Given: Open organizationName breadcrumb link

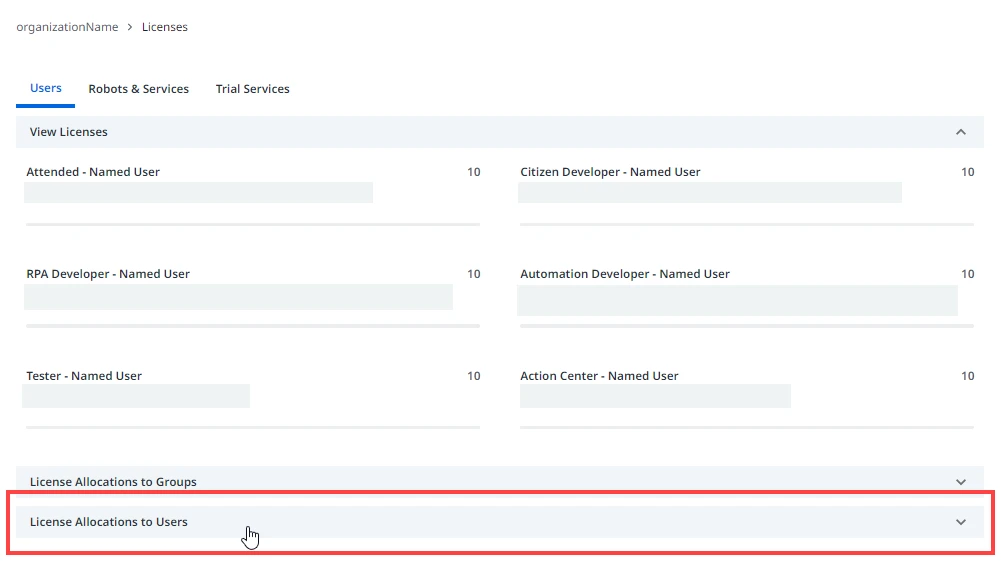Looking at the screenshot, I should coord(67,27).
